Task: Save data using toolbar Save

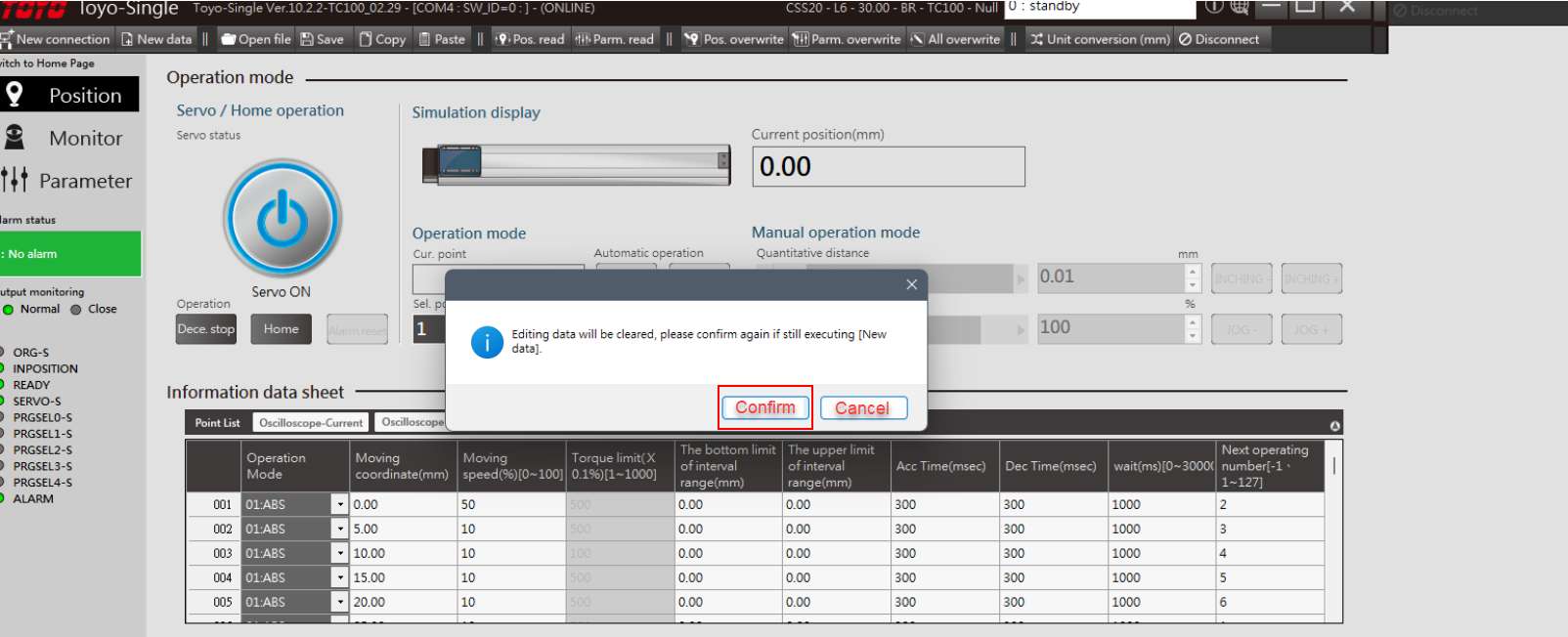Action: pos(323,39)
